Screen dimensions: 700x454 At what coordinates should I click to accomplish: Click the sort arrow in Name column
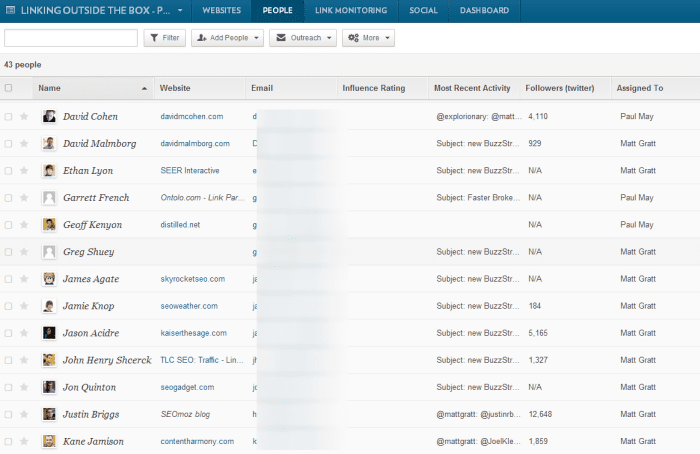[x=144, y=89]
